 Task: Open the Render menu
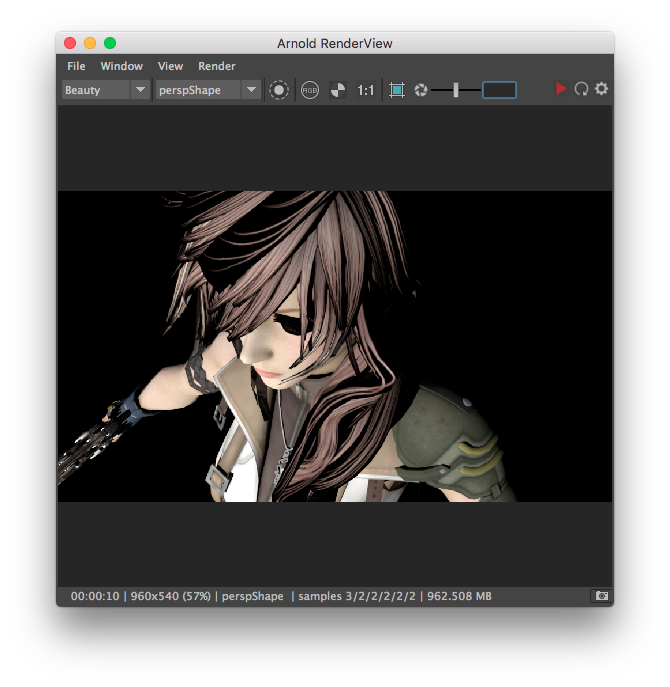click(x=216, y=66)
